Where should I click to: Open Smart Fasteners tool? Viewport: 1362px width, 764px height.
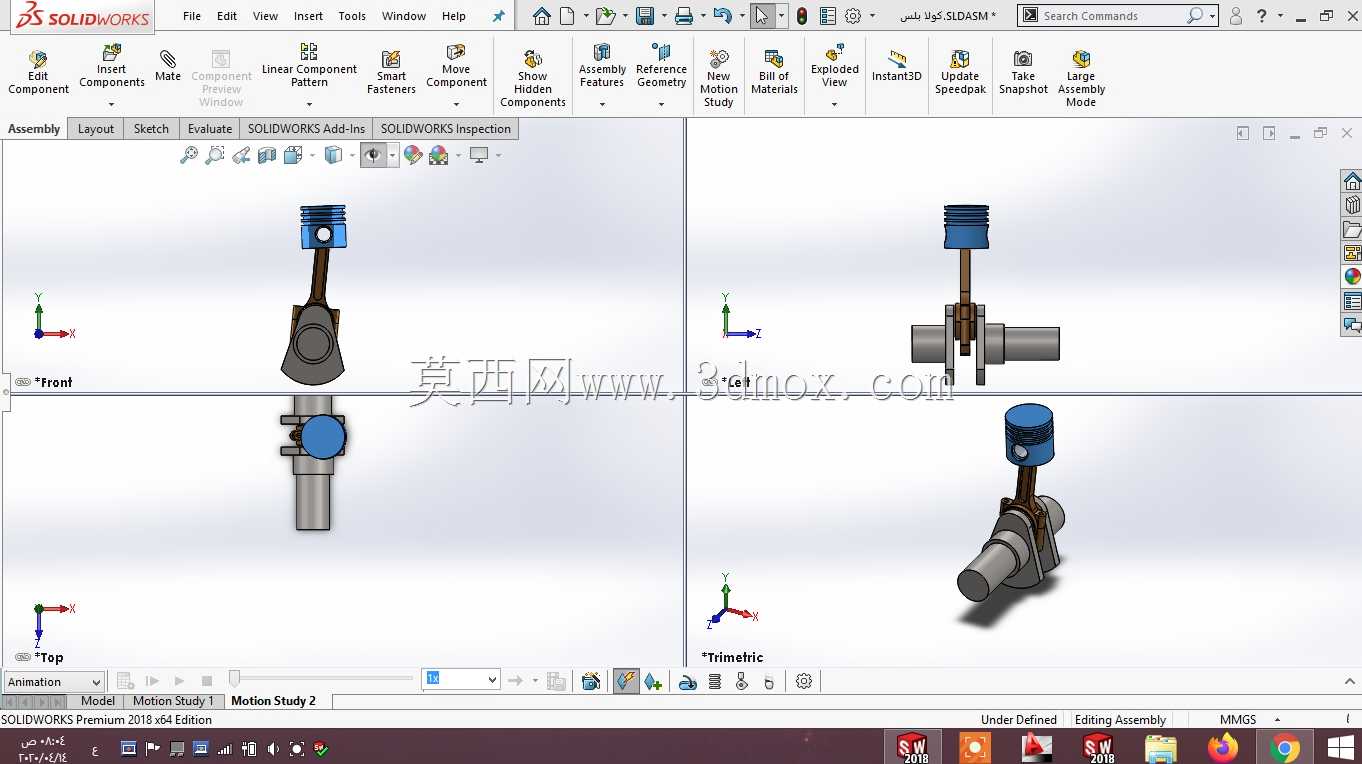pyautogui.click(x=391, y=73)
